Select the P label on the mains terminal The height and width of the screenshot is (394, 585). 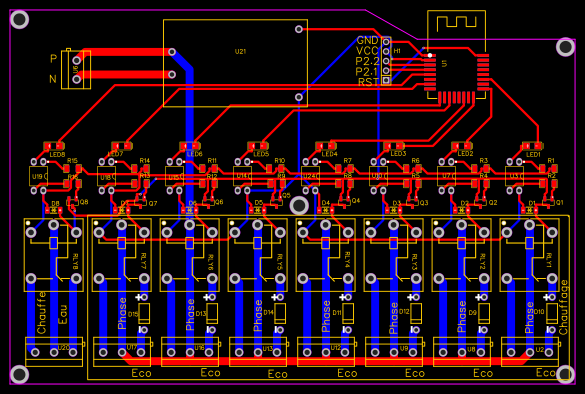pyautogui.click(x=53, y=59)
